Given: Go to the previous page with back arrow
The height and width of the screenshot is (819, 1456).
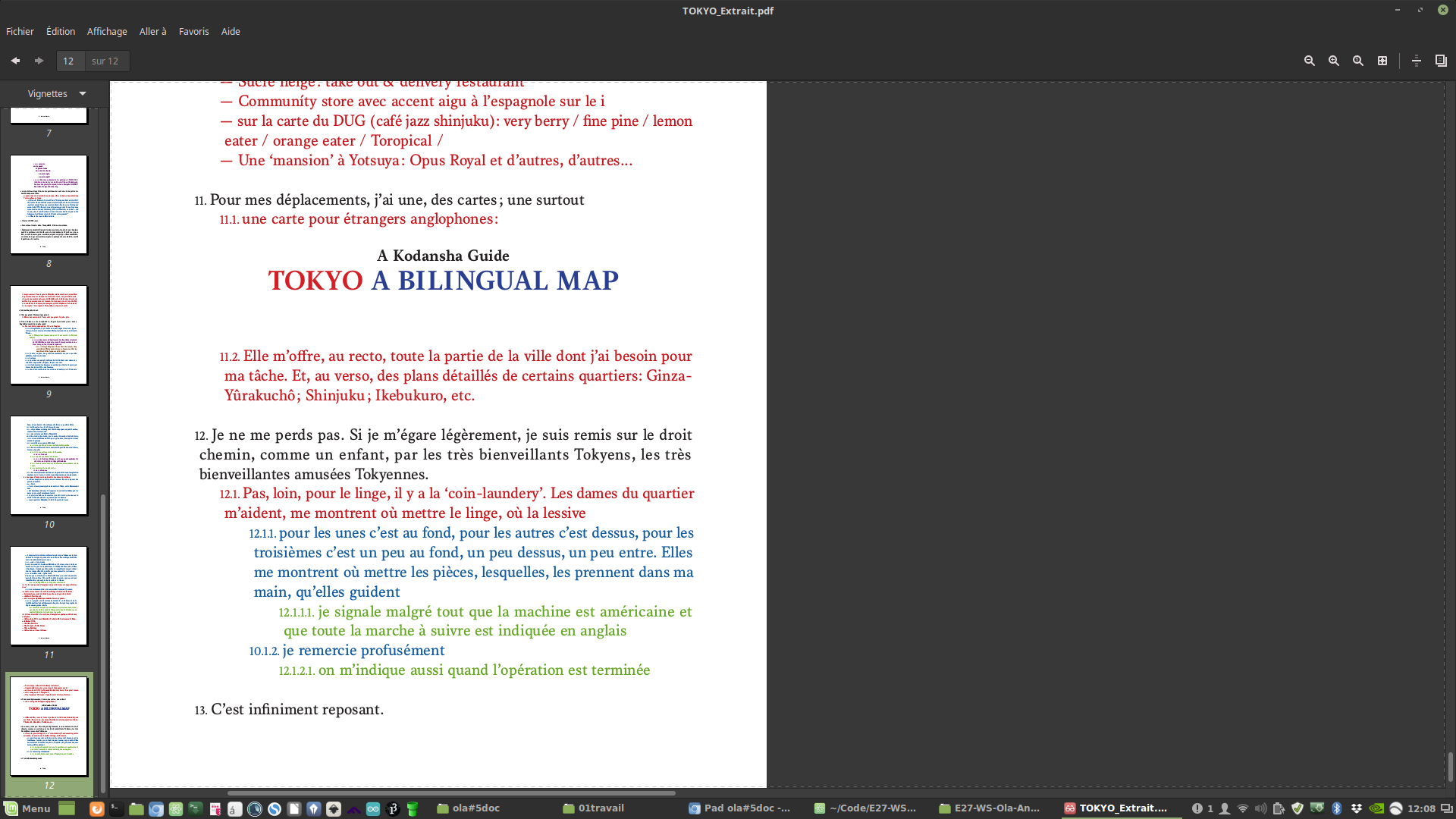Looking at the screenshot, I should pos(15,61).
